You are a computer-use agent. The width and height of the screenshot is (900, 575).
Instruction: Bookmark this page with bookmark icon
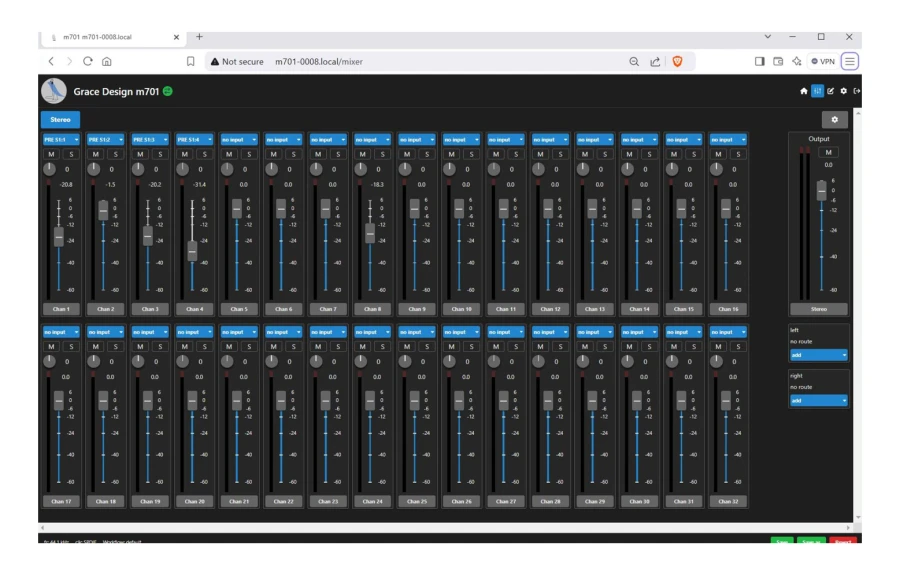[191, 61]
